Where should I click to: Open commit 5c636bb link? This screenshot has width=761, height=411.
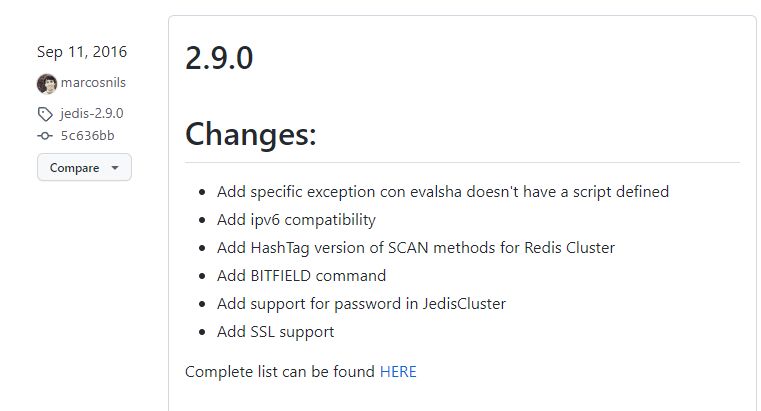pos(87,135)
